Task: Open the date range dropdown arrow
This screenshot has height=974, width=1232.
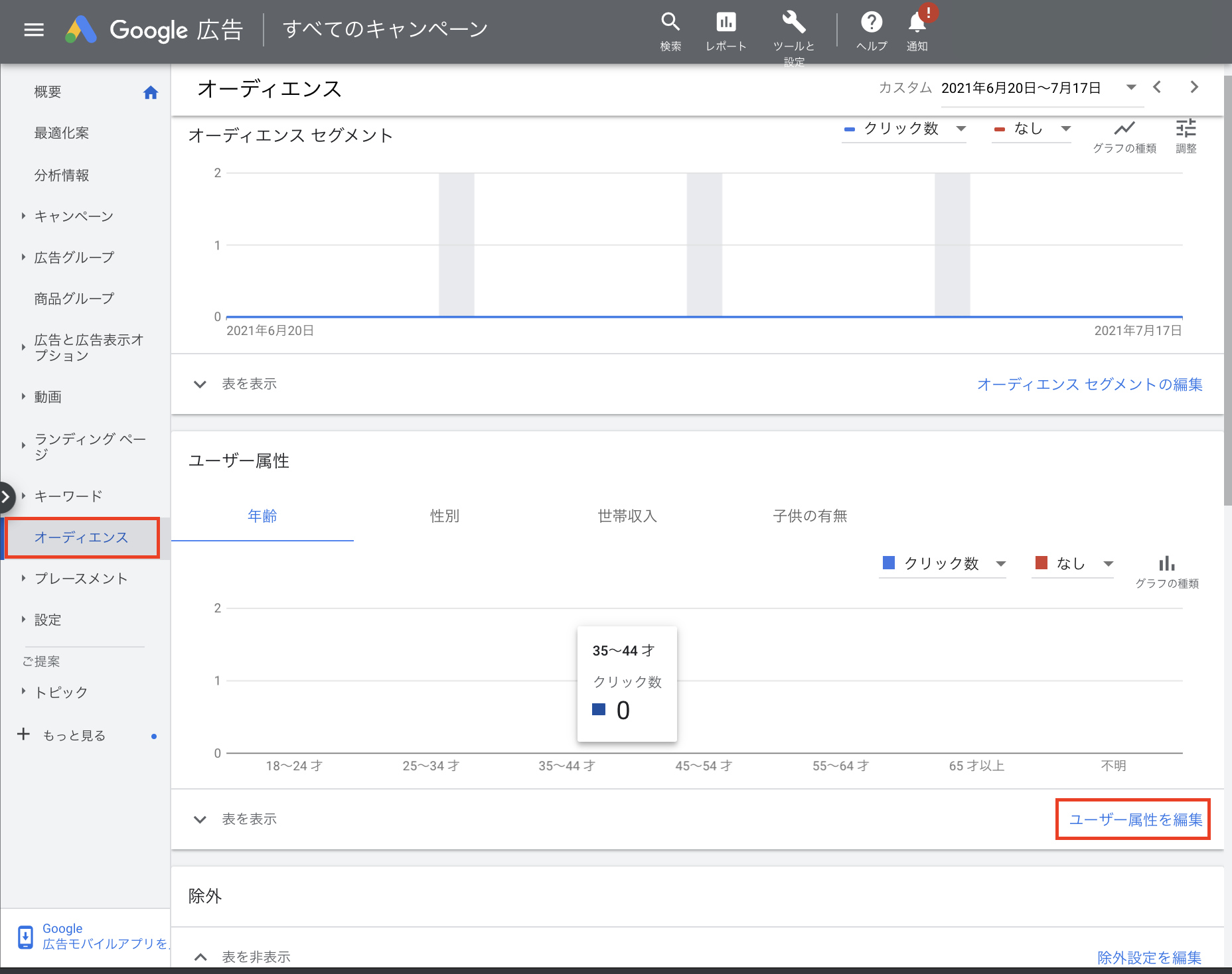Action: tap(1130, 88)
